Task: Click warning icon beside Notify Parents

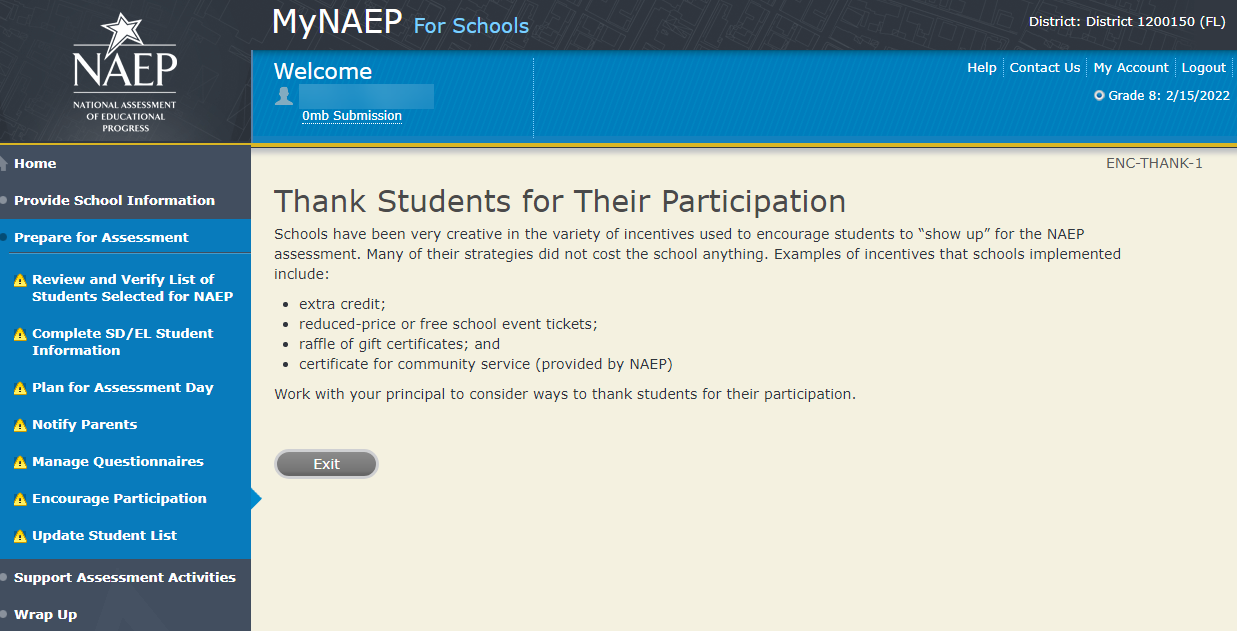Action: click(20, 425)
